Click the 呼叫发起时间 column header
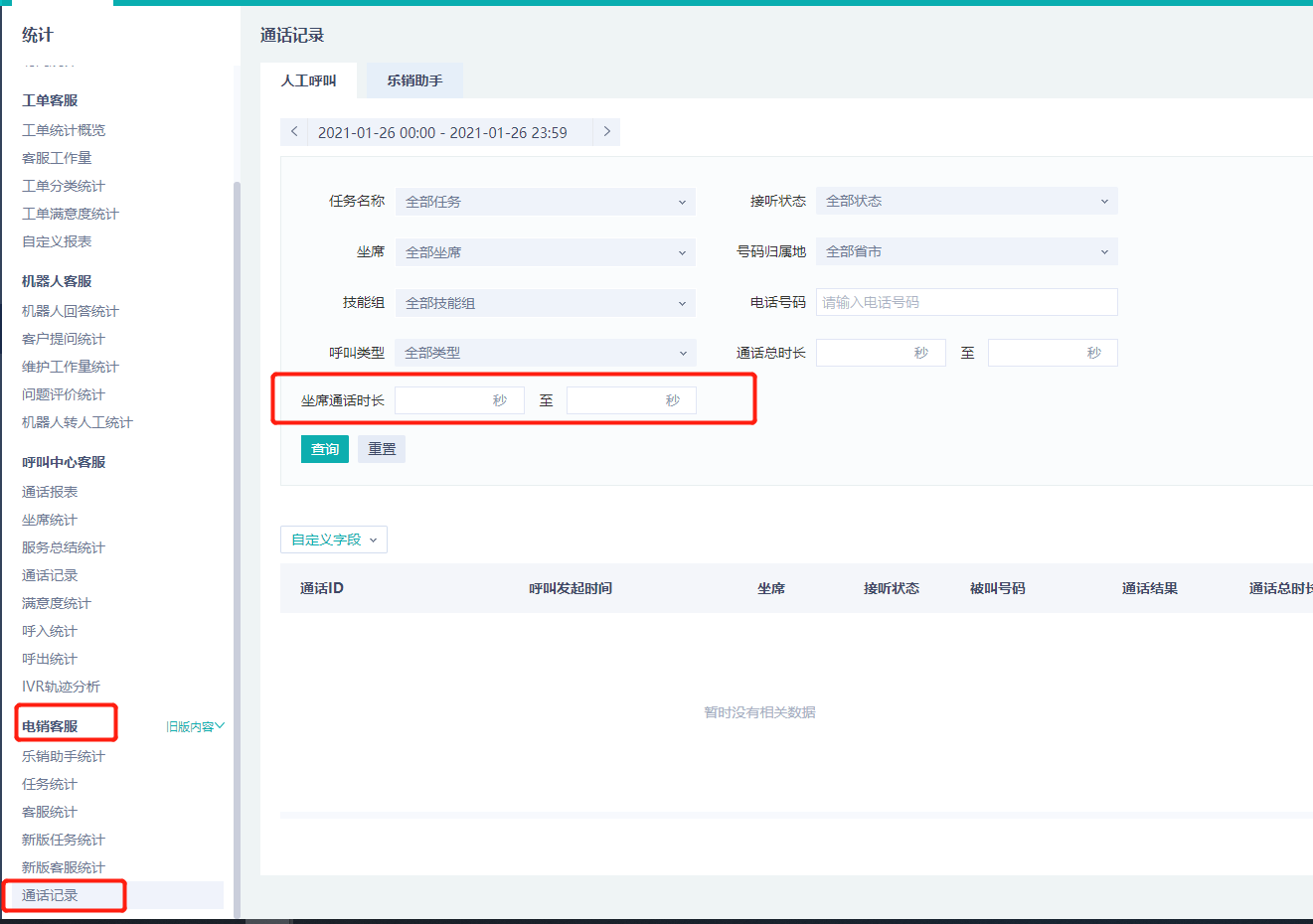 [x=571, y=588]
